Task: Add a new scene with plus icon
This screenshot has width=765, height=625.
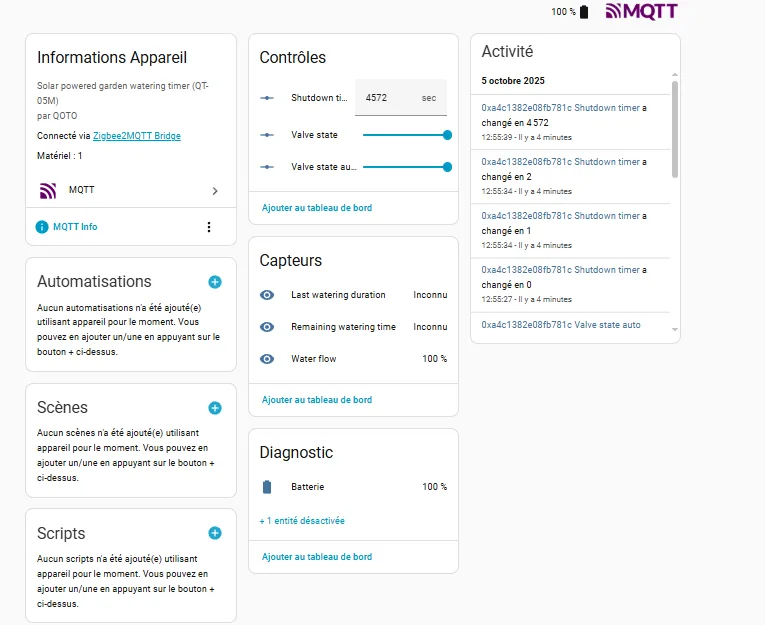Action: pos(215,408)
